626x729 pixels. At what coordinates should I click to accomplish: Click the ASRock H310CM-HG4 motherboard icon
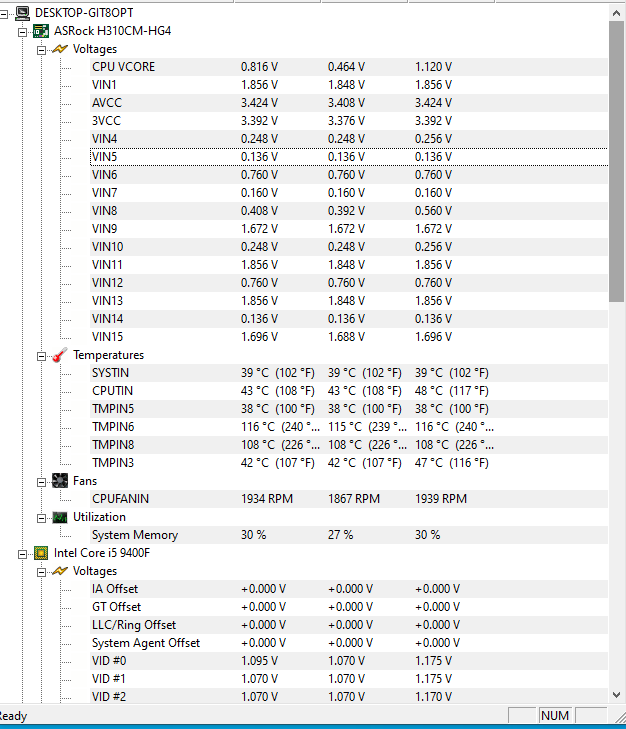click(x=41, y=31)
